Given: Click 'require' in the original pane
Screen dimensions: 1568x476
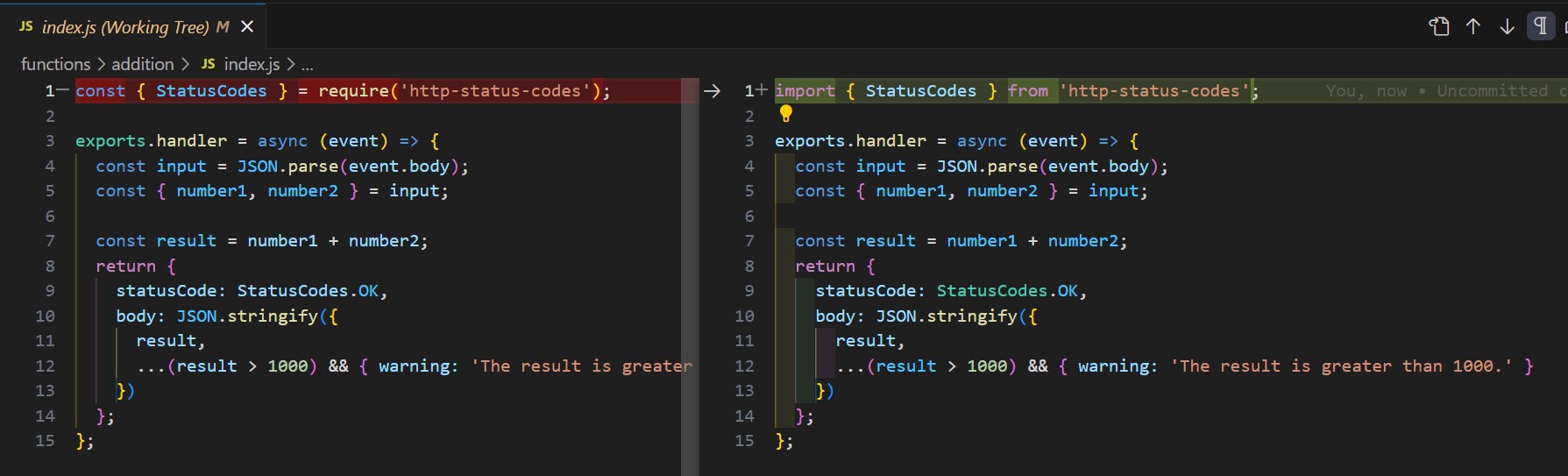Looking at the screenshot, I should tap(353, 91).
